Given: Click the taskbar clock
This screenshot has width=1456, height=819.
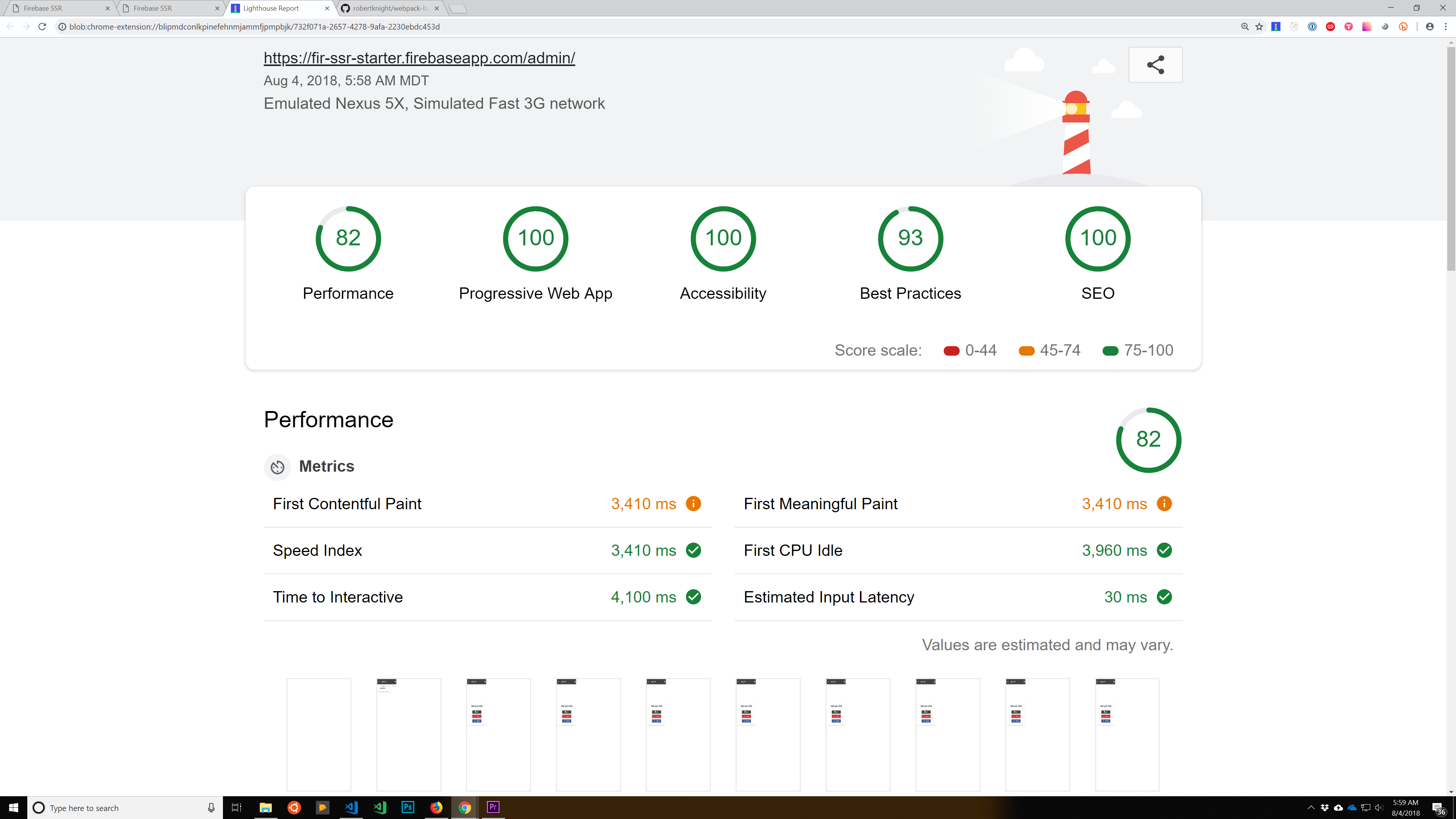Looking at the screenshot, I should 1405,807.
